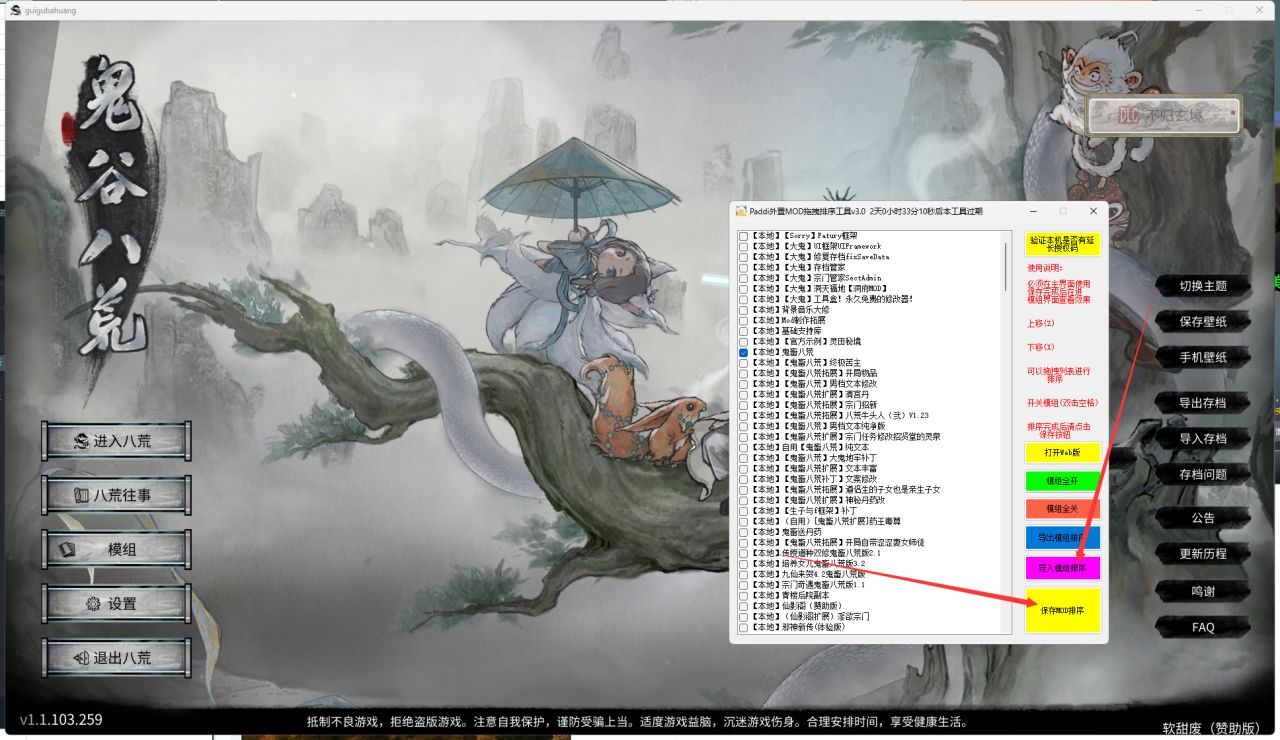Screen dimensions: 1280x740
Task: Check 【鬼畜八荒补丁】文案修改 mod
Action: tap(744, 479)
